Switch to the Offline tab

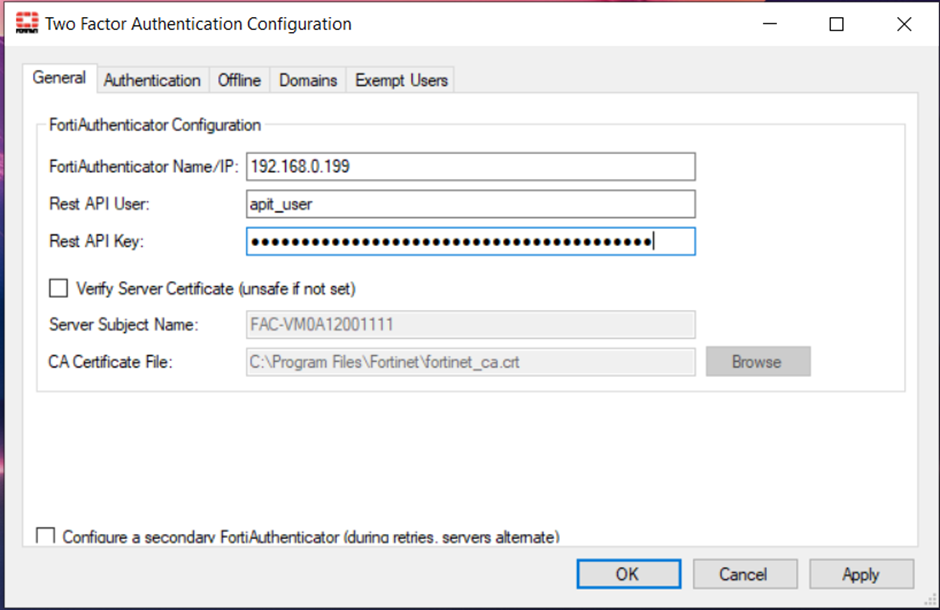click(x=239, y=80)
